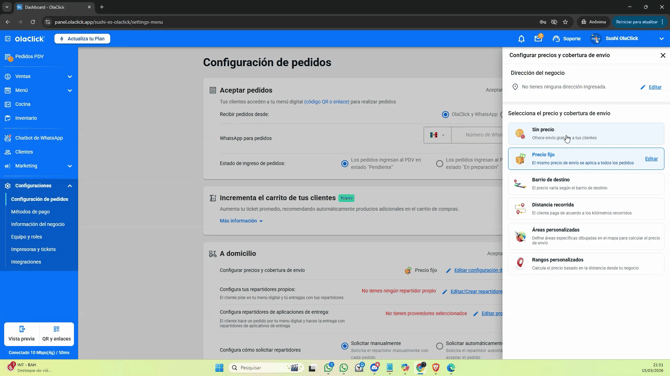Open a new browser tab
This screenshot has width=670, height=376.
pos(102,7)
